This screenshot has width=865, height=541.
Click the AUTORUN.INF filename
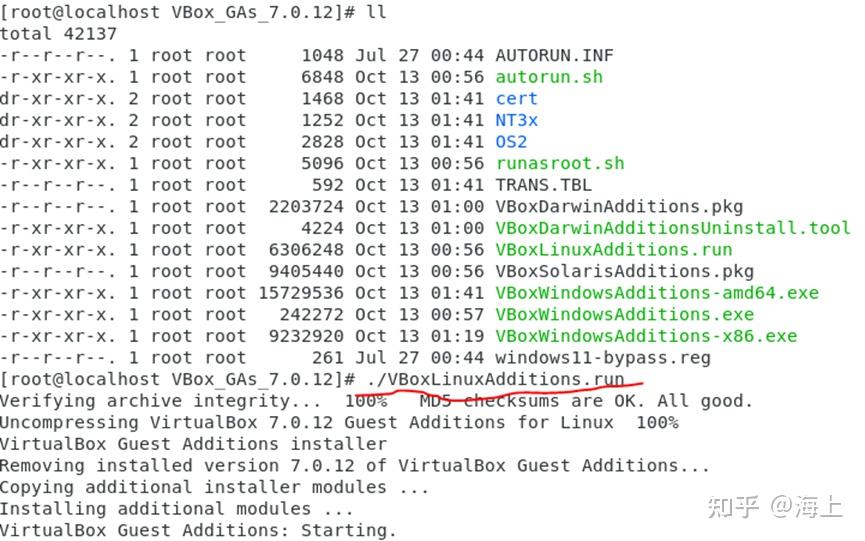coord(554,56)
